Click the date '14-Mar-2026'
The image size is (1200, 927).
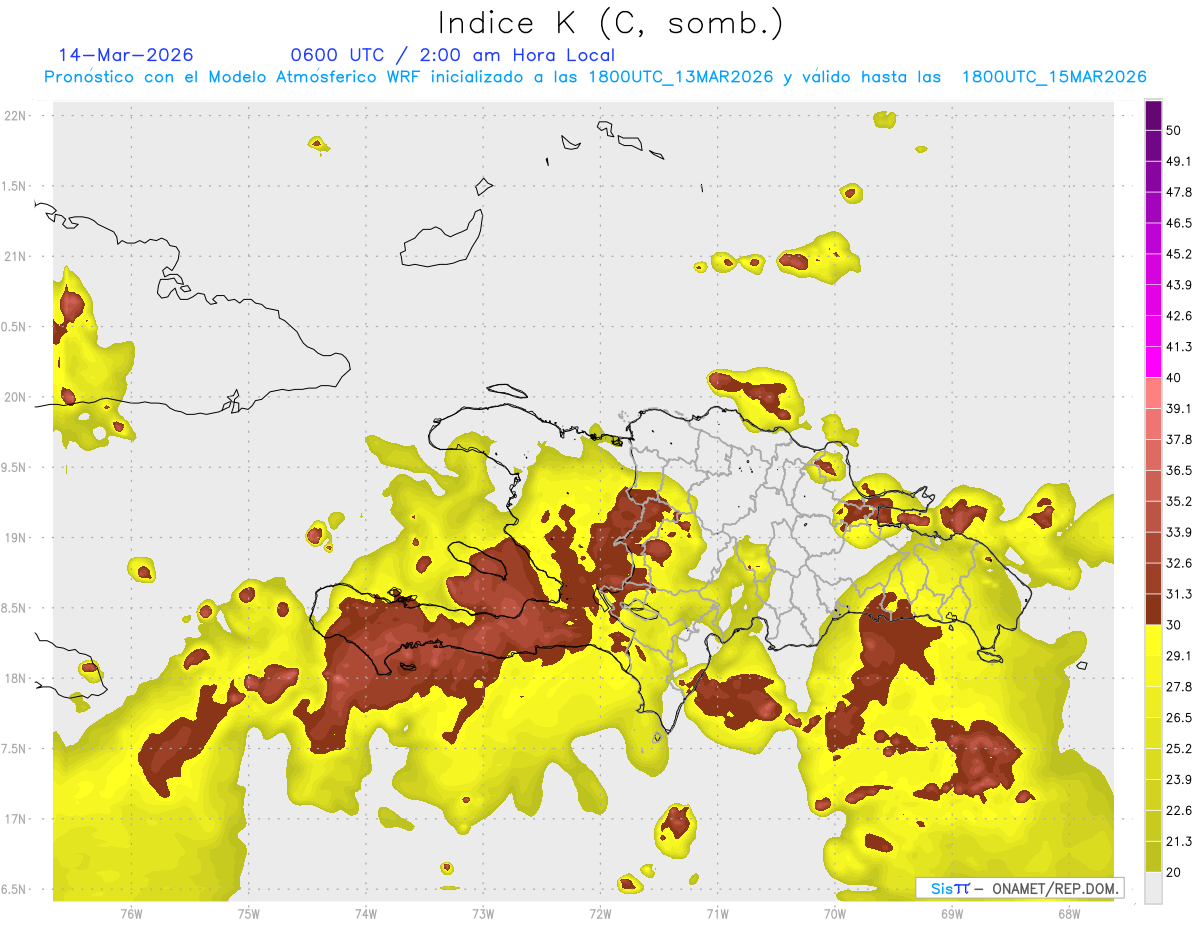[x=126, y=55]
